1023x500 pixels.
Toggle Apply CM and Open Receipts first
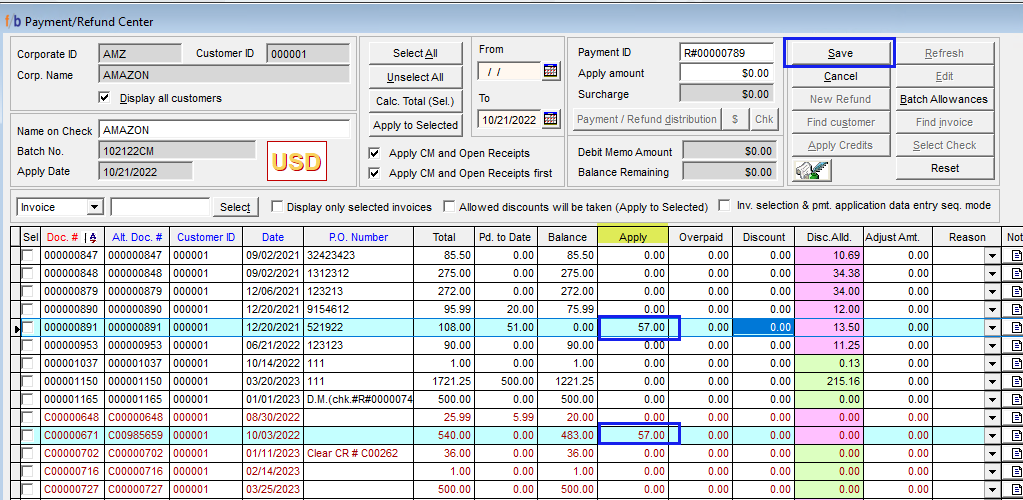coord(374,173)
